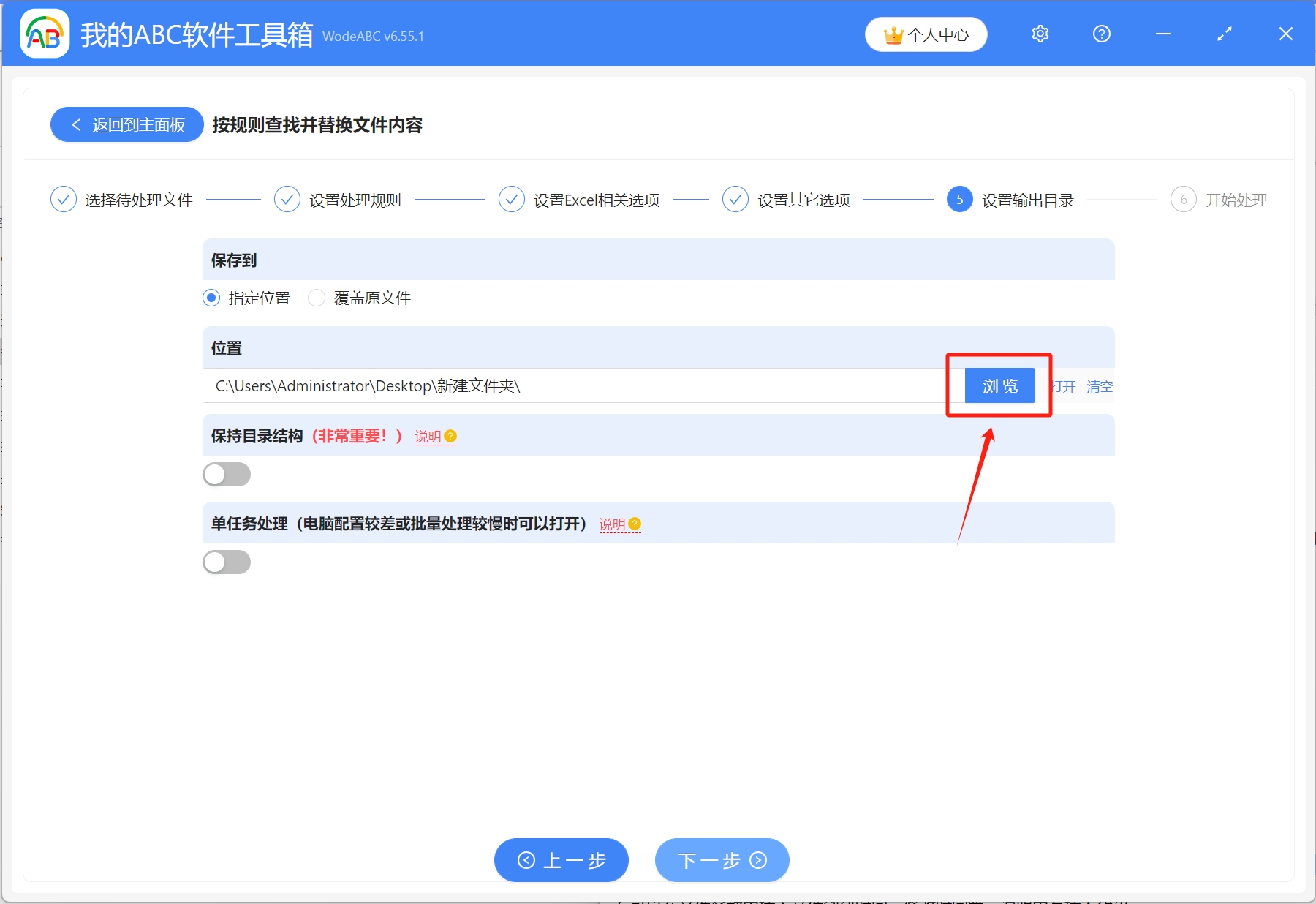Click the output path input field
The height and width of the screenshot is (904, 1316).
pyautogui.click(x=570, y=385)
